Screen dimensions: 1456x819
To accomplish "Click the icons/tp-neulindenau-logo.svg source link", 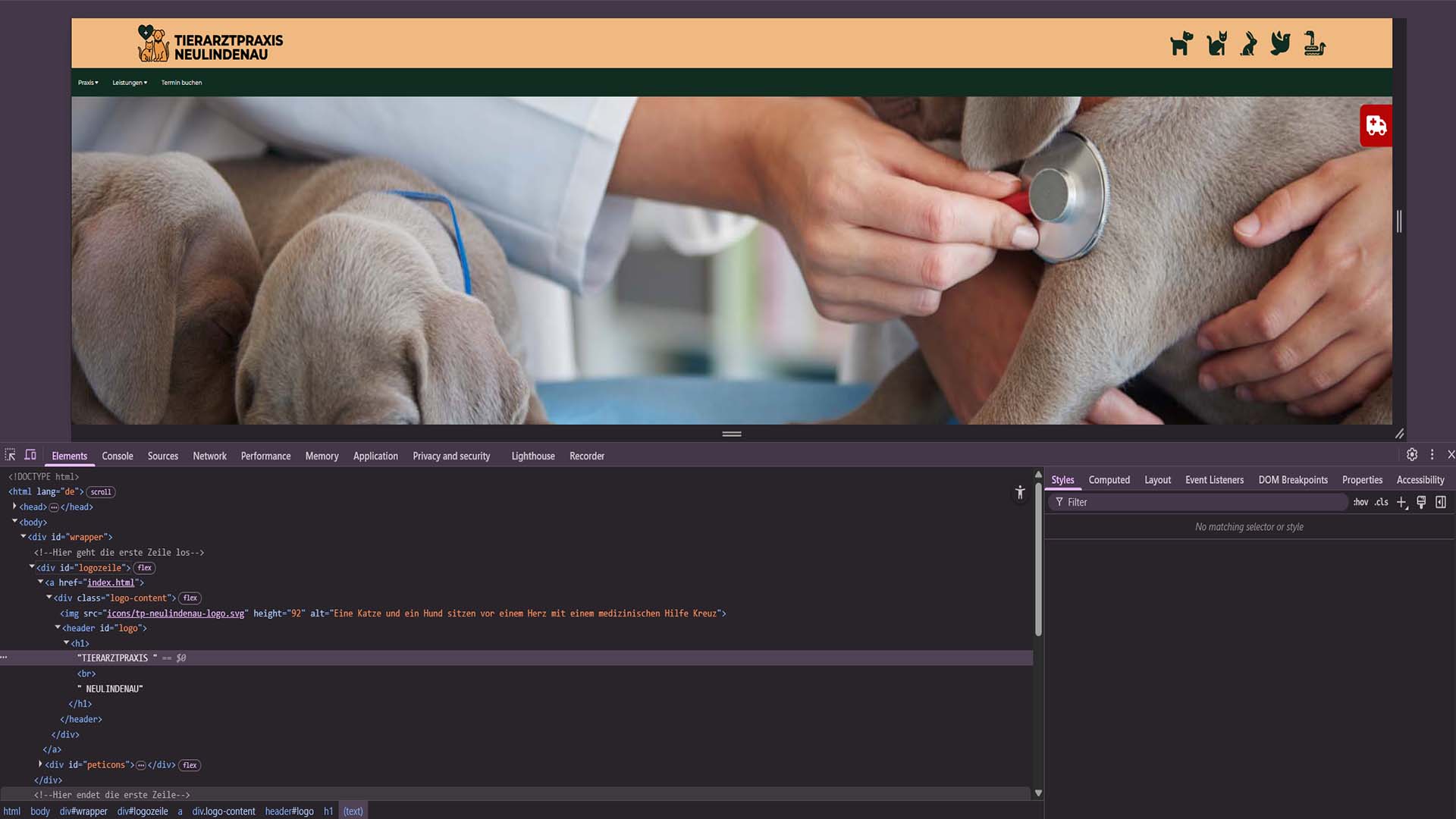I will point(175,613).
